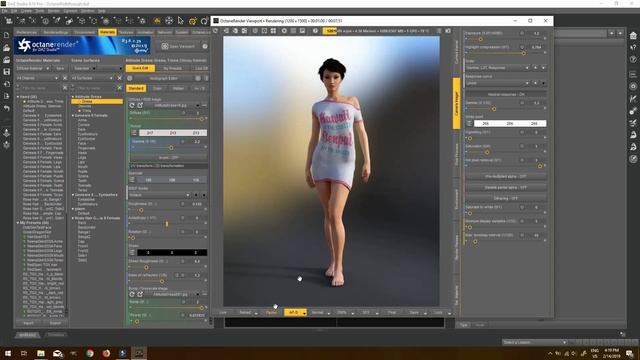Click the Export file icon in left toolbar
The width and height of the screenshot is (640, 360).
[7, 96]
